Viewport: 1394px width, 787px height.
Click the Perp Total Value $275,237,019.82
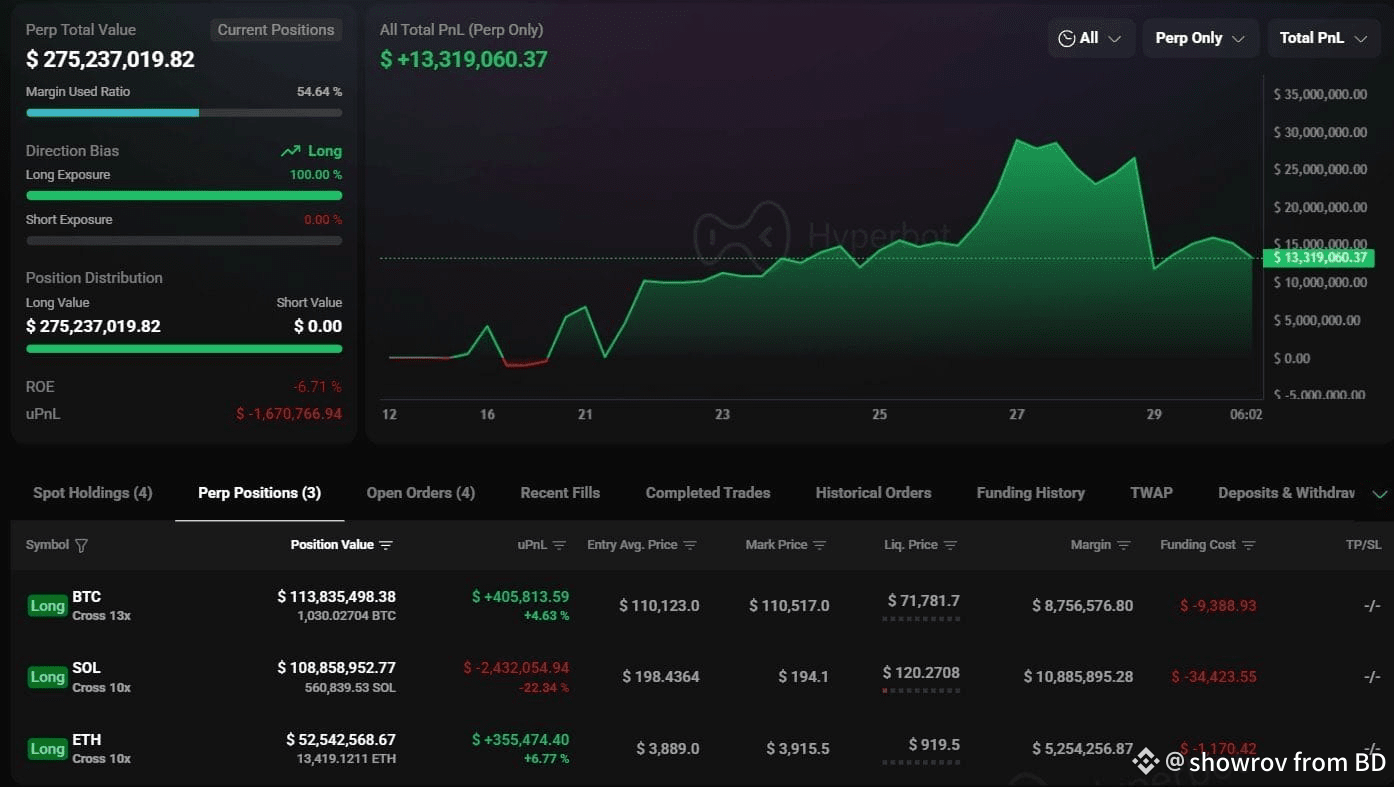tap(110, 60)
